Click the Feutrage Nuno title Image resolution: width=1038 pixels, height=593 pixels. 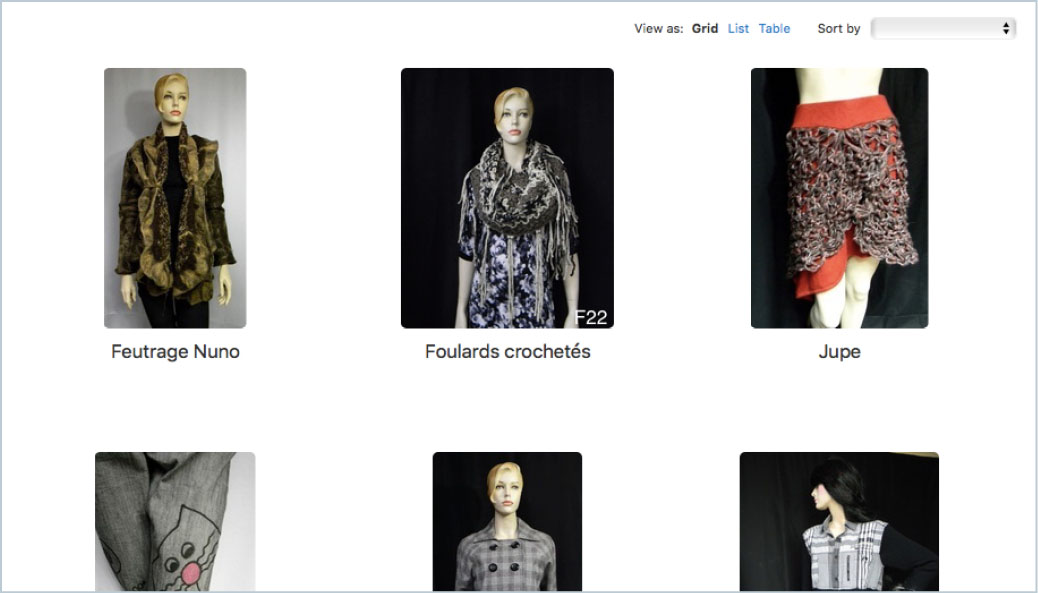tap(175, 351)
